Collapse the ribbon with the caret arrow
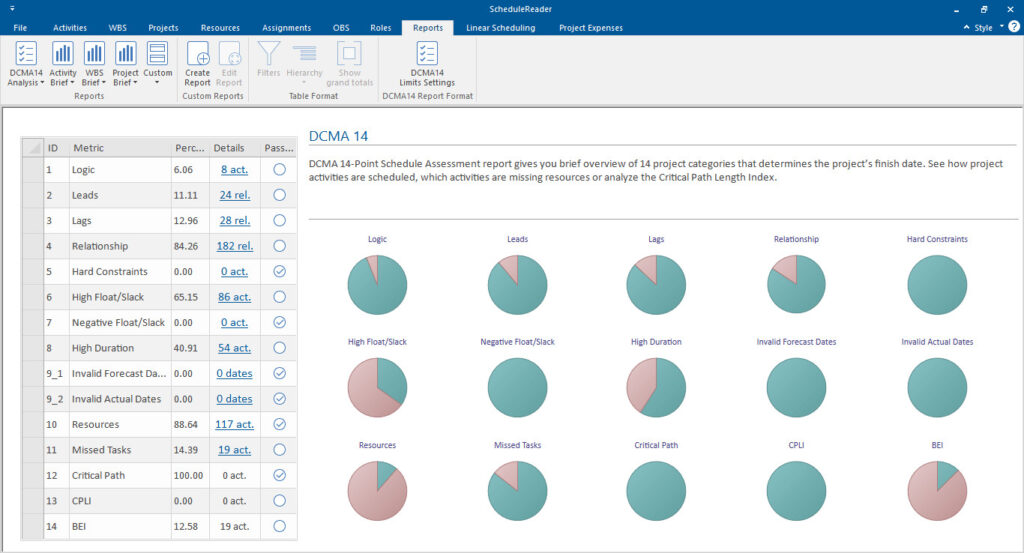The height and width of the screenshot is (553, 1024). click(967, 27)
